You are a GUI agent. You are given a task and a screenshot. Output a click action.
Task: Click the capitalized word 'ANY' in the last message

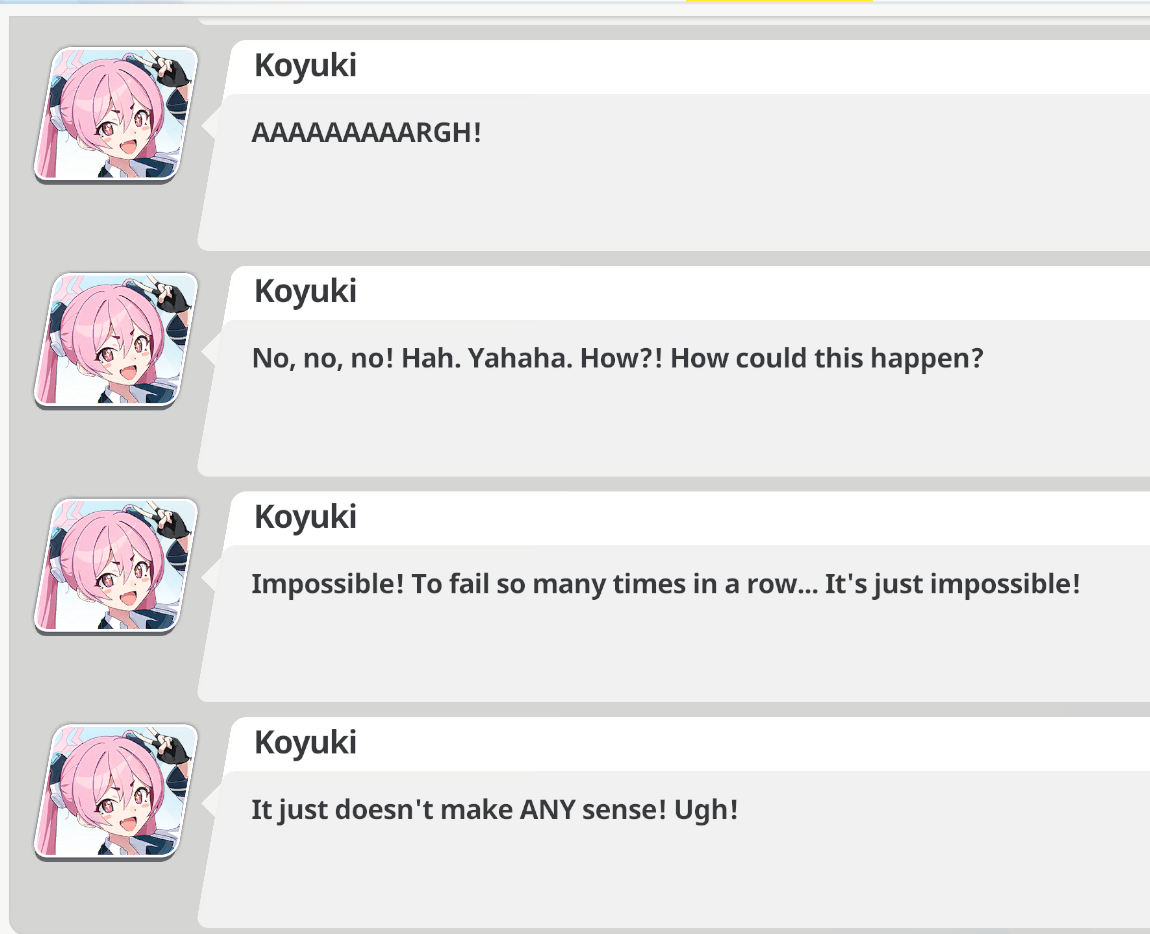click(547, 810)
